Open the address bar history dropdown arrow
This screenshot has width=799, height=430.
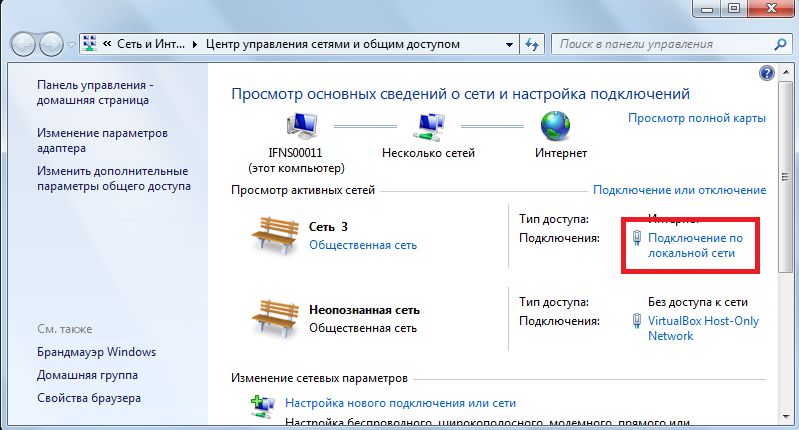508,44
